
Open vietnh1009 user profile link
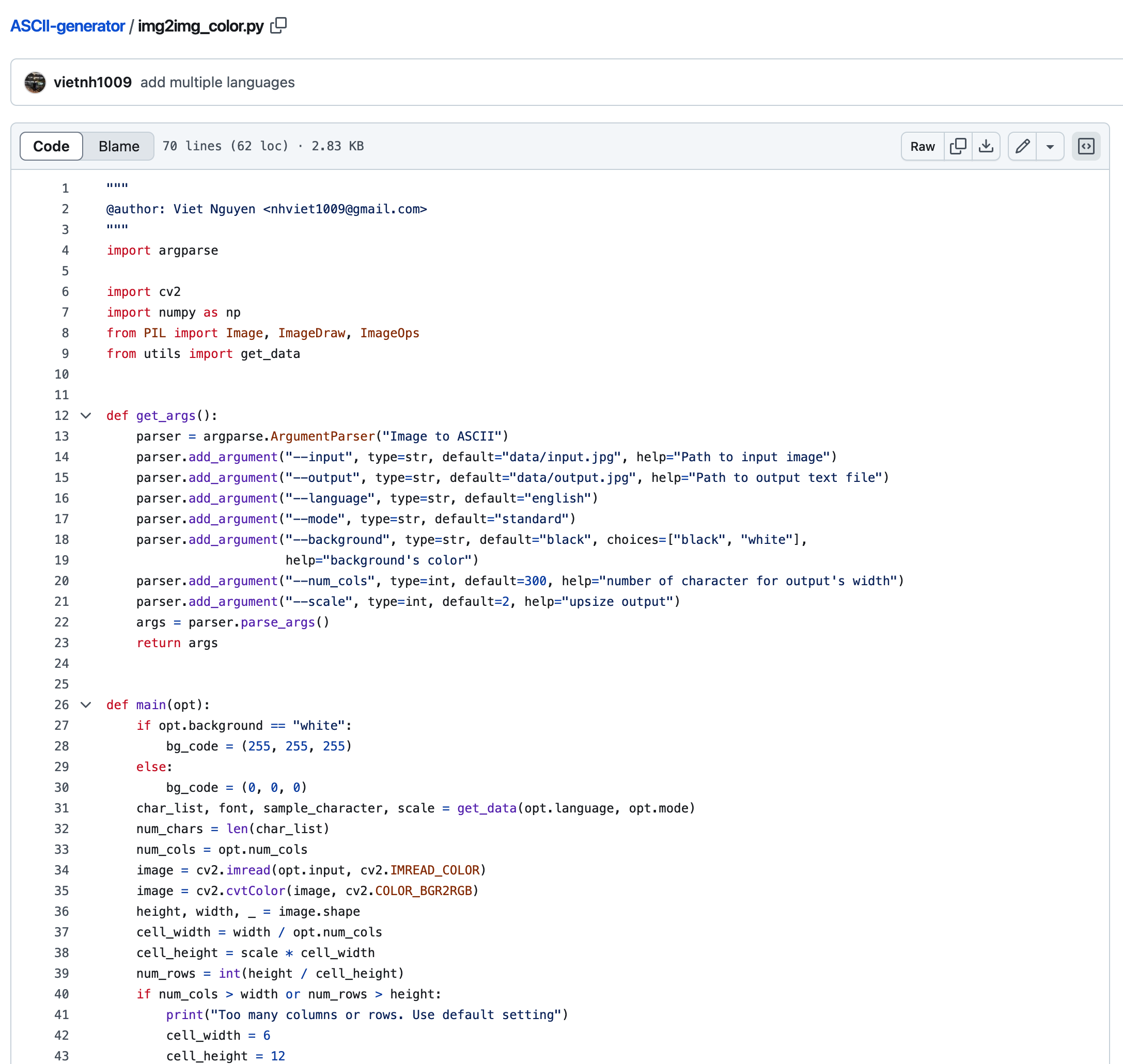(x=92, y=82)
